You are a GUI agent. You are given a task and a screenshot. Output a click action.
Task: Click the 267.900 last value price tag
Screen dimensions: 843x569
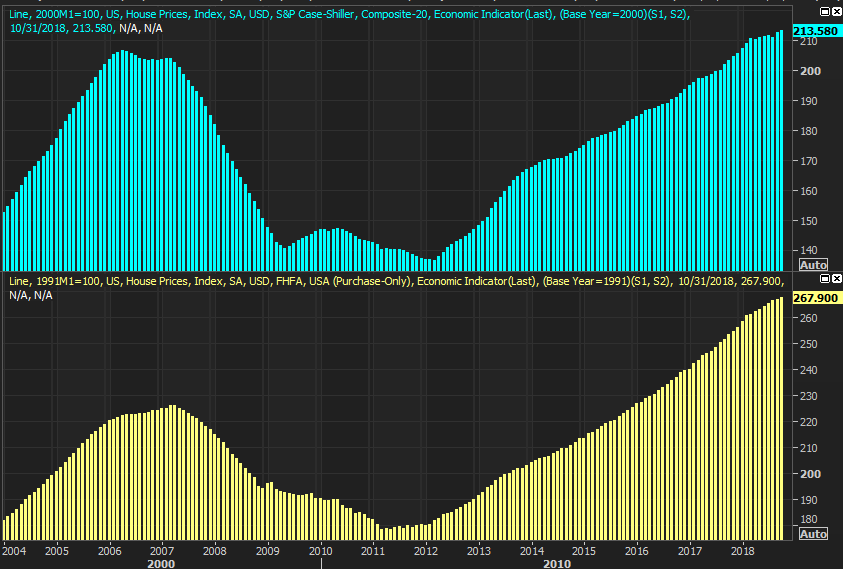coord(815,297)
